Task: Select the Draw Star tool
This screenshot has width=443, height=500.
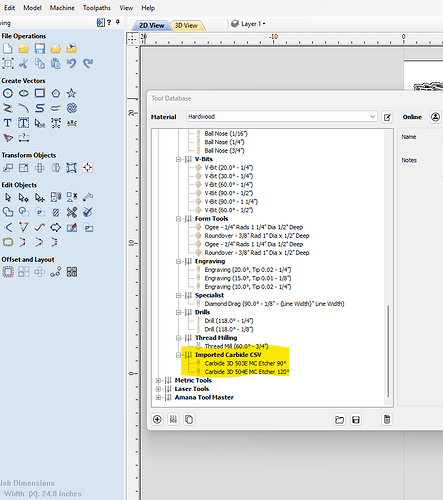Action: [72, 93]
